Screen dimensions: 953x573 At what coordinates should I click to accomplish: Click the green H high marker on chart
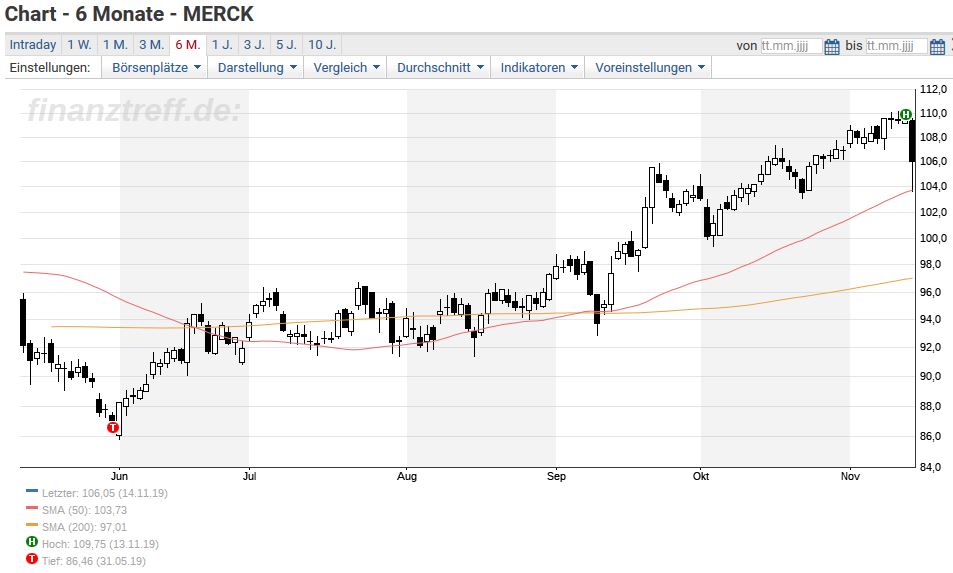[906, 114]
